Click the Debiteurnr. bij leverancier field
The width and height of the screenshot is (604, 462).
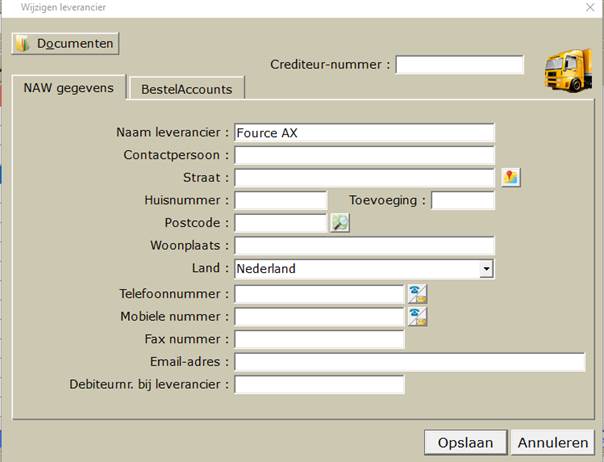tap(319, 385)
